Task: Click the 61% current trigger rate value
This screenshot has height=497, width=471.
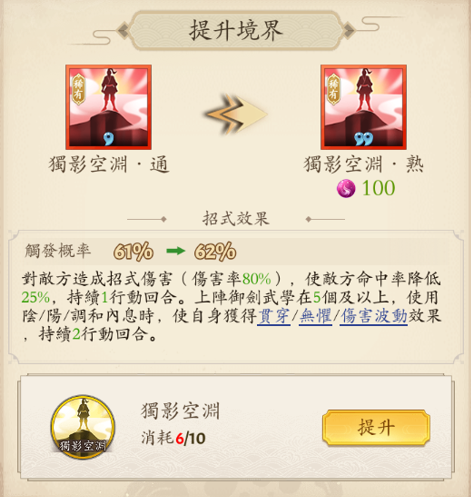Action: coord(133,251)
